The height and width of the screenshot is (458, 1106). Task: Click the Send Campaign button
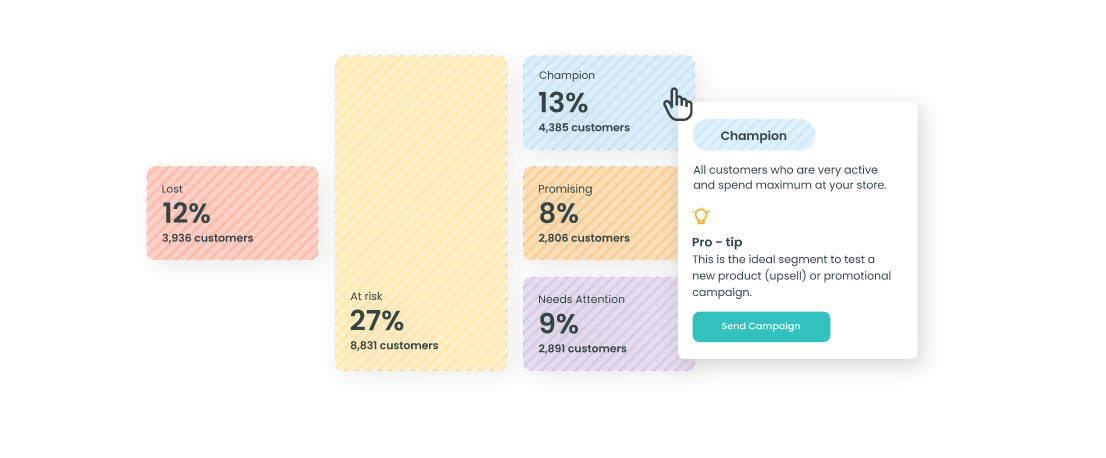(x=761, y=327)
